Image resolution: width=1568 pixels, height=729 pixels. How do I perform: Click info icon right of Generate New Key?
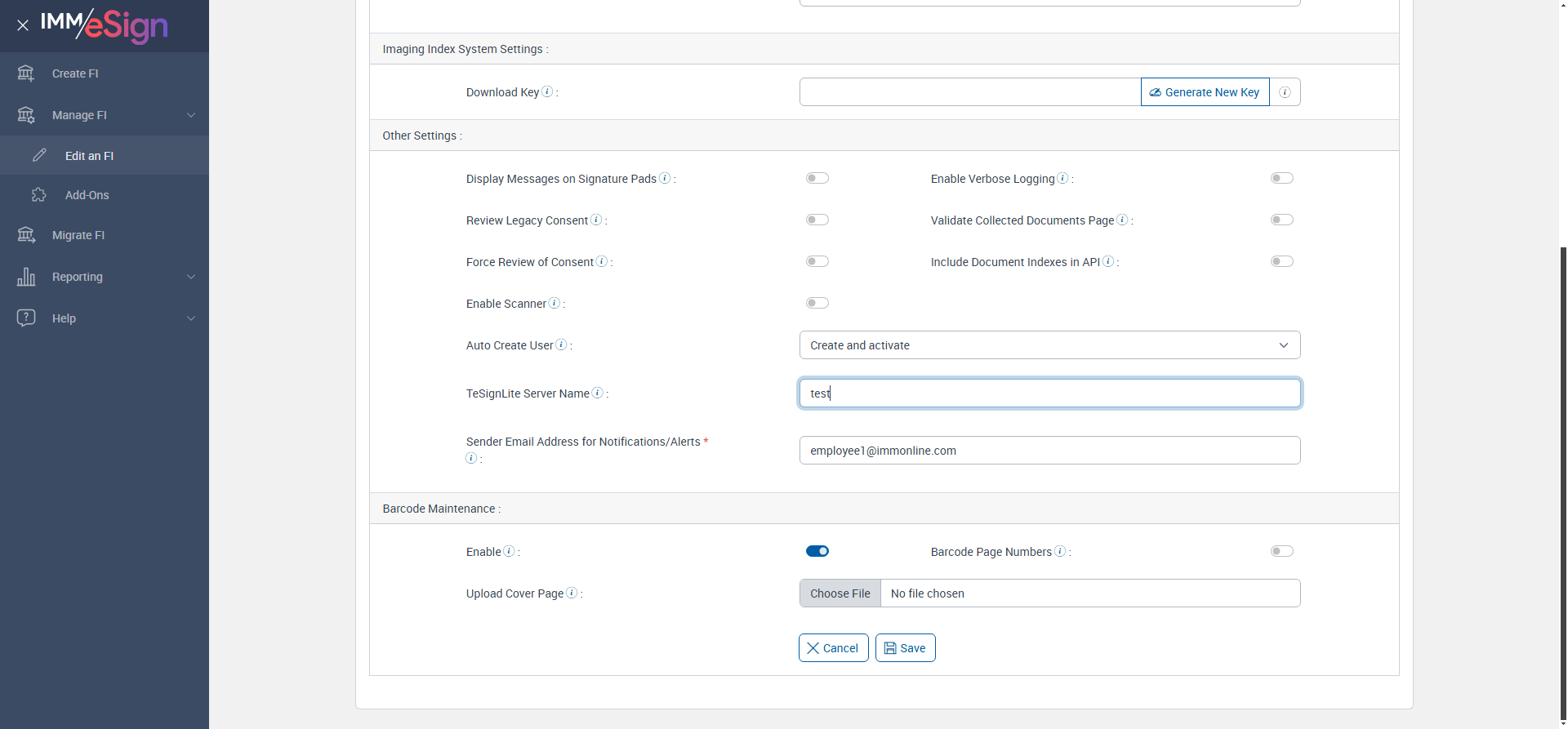point(1285,92)
